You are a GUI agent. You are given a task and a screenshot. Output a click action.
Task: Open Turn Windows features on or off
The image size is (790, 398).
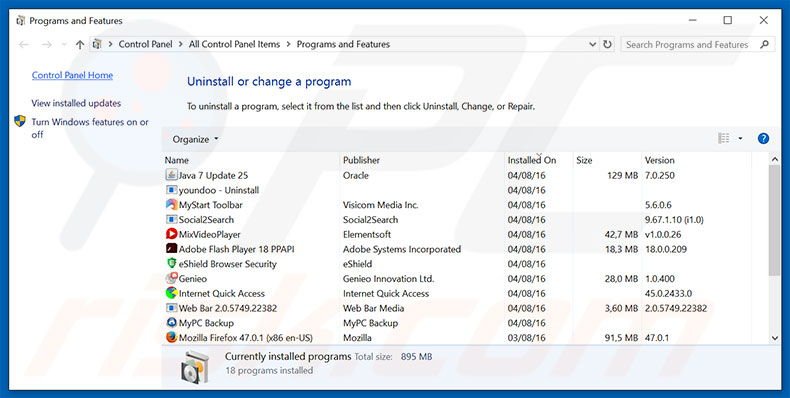tap(90, 128)
